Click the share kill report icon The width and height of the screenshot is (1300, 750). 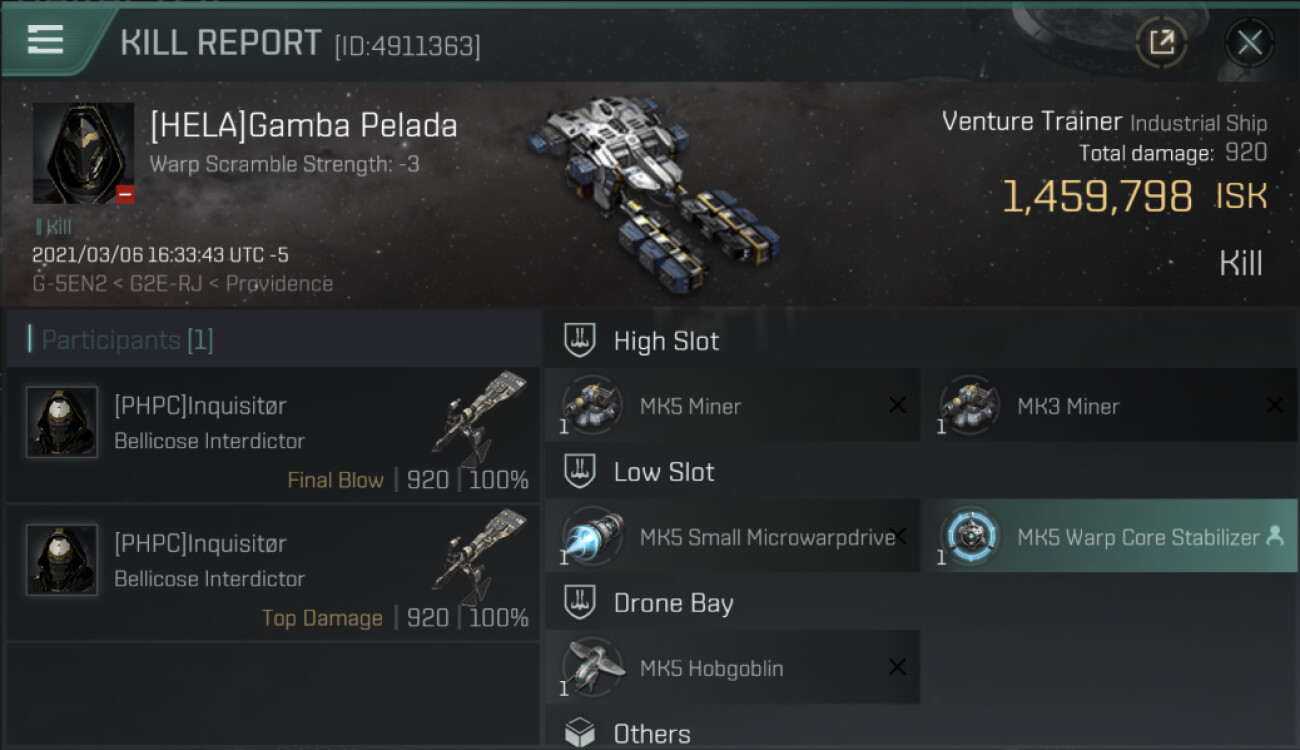[1161, 43]
